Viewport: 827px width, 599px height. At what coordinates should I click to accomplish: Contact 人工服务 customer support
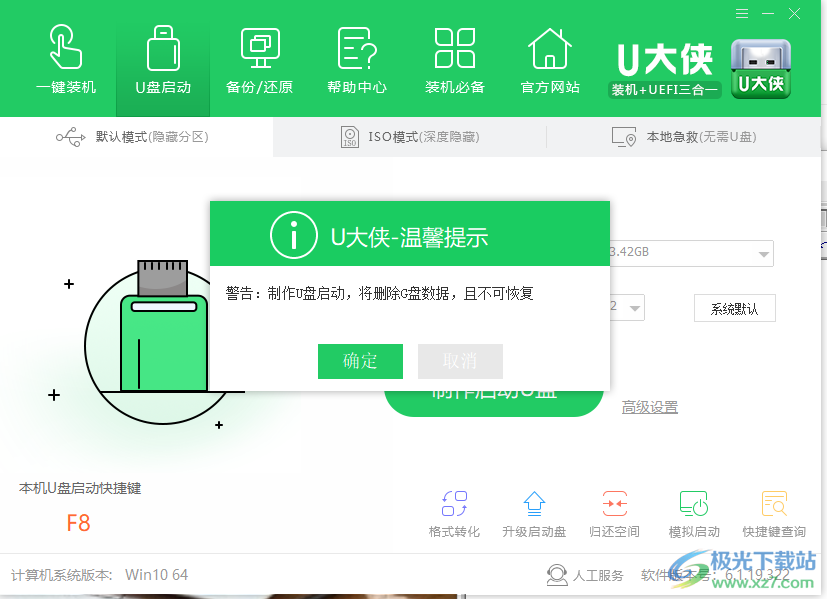[x=585, y=575]
